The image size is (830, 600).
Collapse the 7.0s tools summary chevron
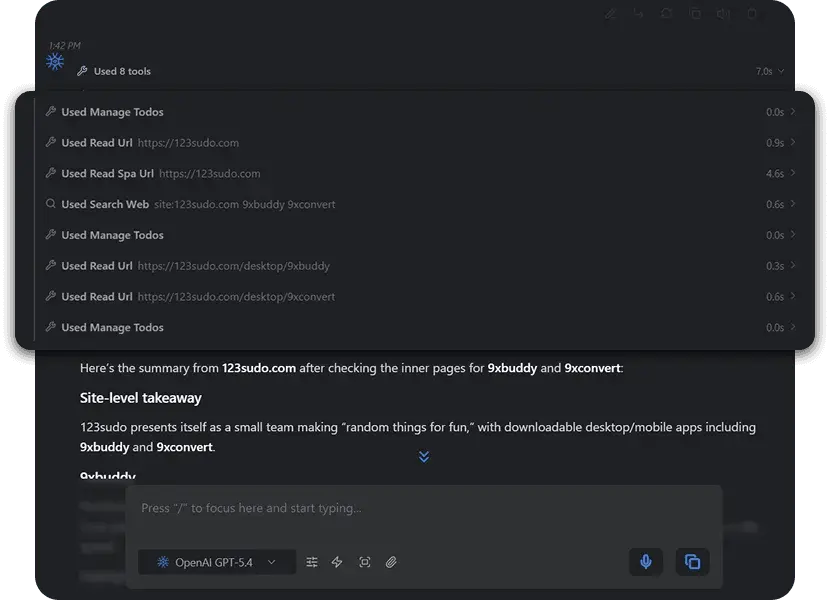tap(781, 71)
